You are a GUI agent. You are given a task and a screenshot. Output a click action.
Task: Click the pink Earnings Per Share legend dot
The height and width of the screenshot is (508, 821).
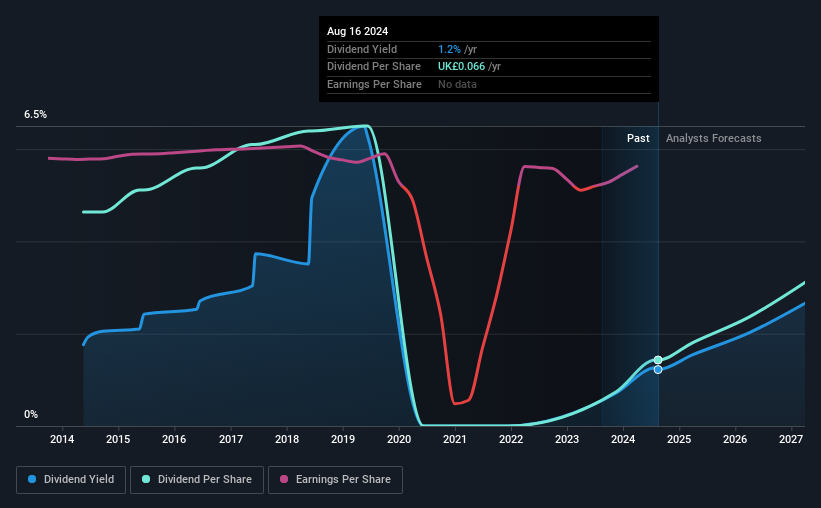click(284, 479)
